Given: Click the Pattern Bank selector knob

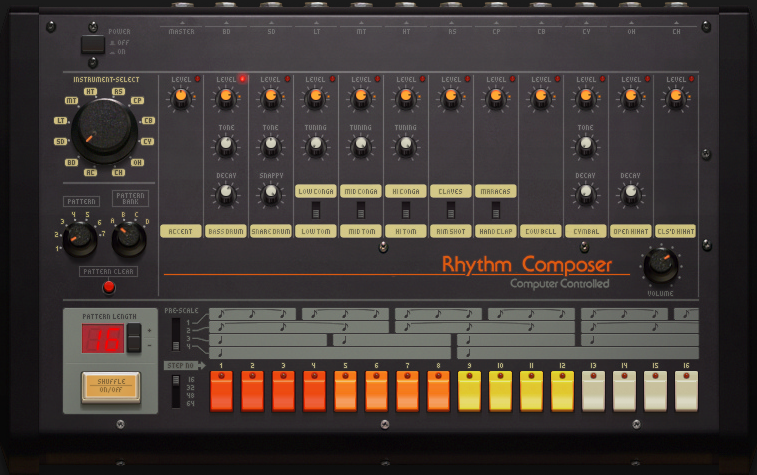Looking at the screenshot, I should tap(129, 239).
